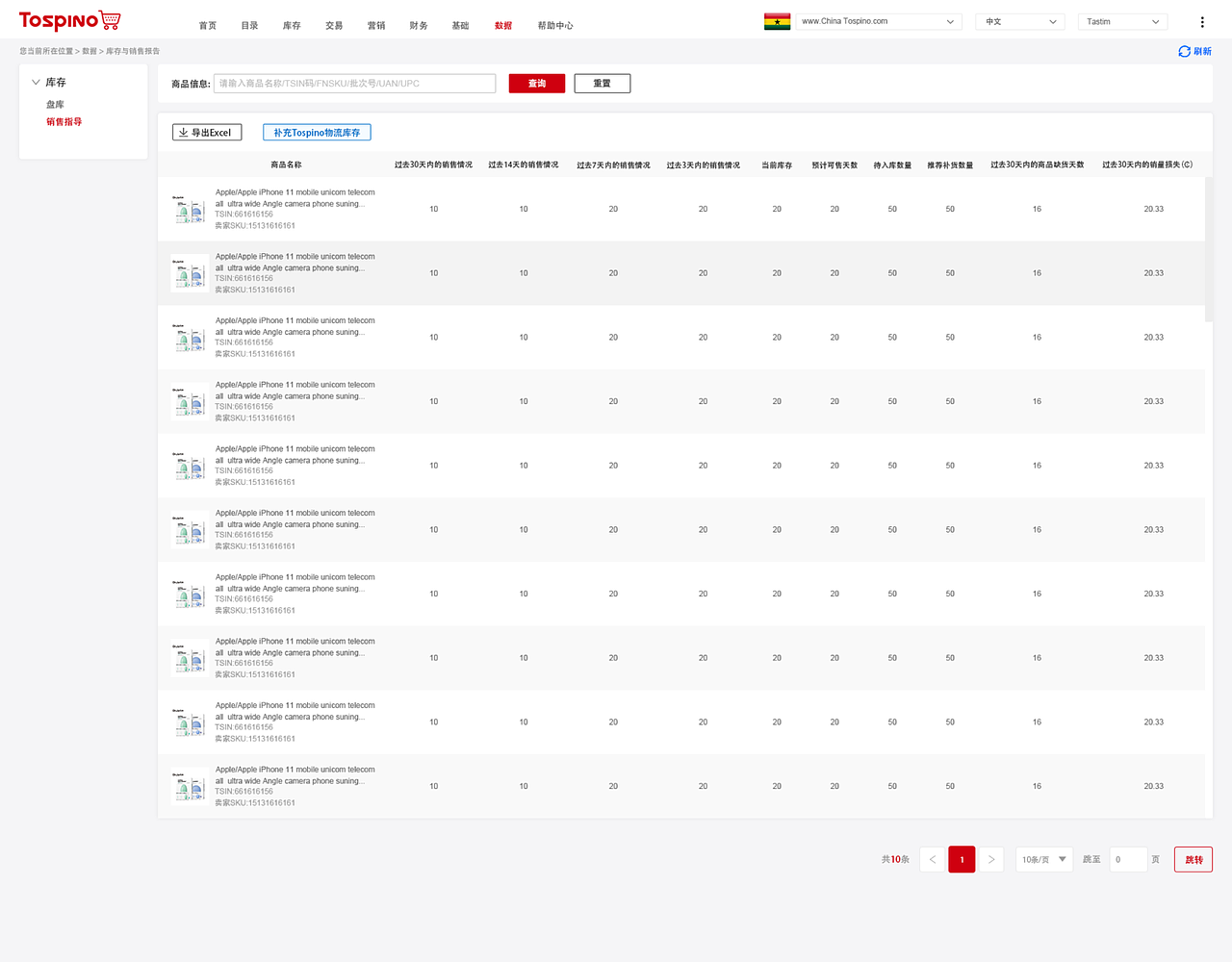Select page 1 in pagination
The width and height of the screenshot is (1232, 962).
tap(962, 859)
